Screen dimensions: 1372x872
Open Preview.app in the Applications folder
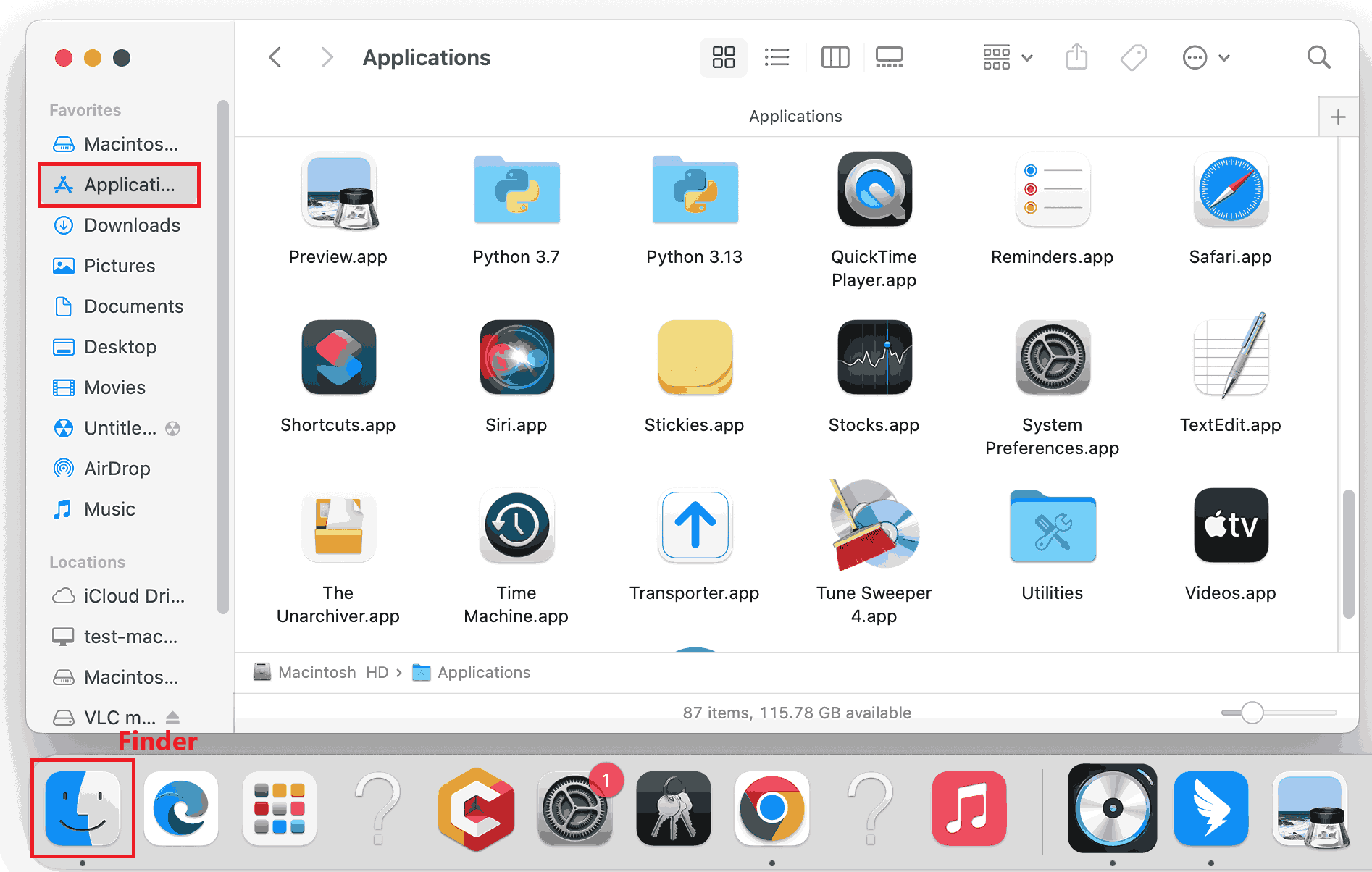pos(338,191)
